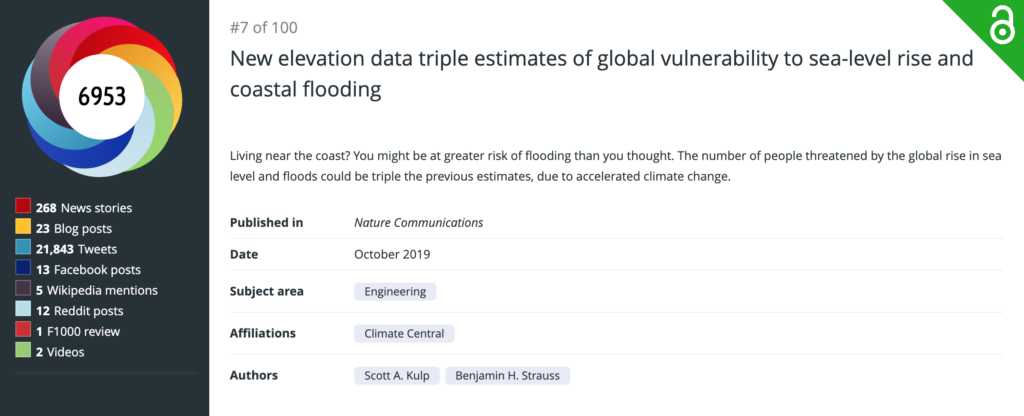The image size is (1024, 416).
Task: Click the light blue Reddit posts square
Action: tap(23, 310)
